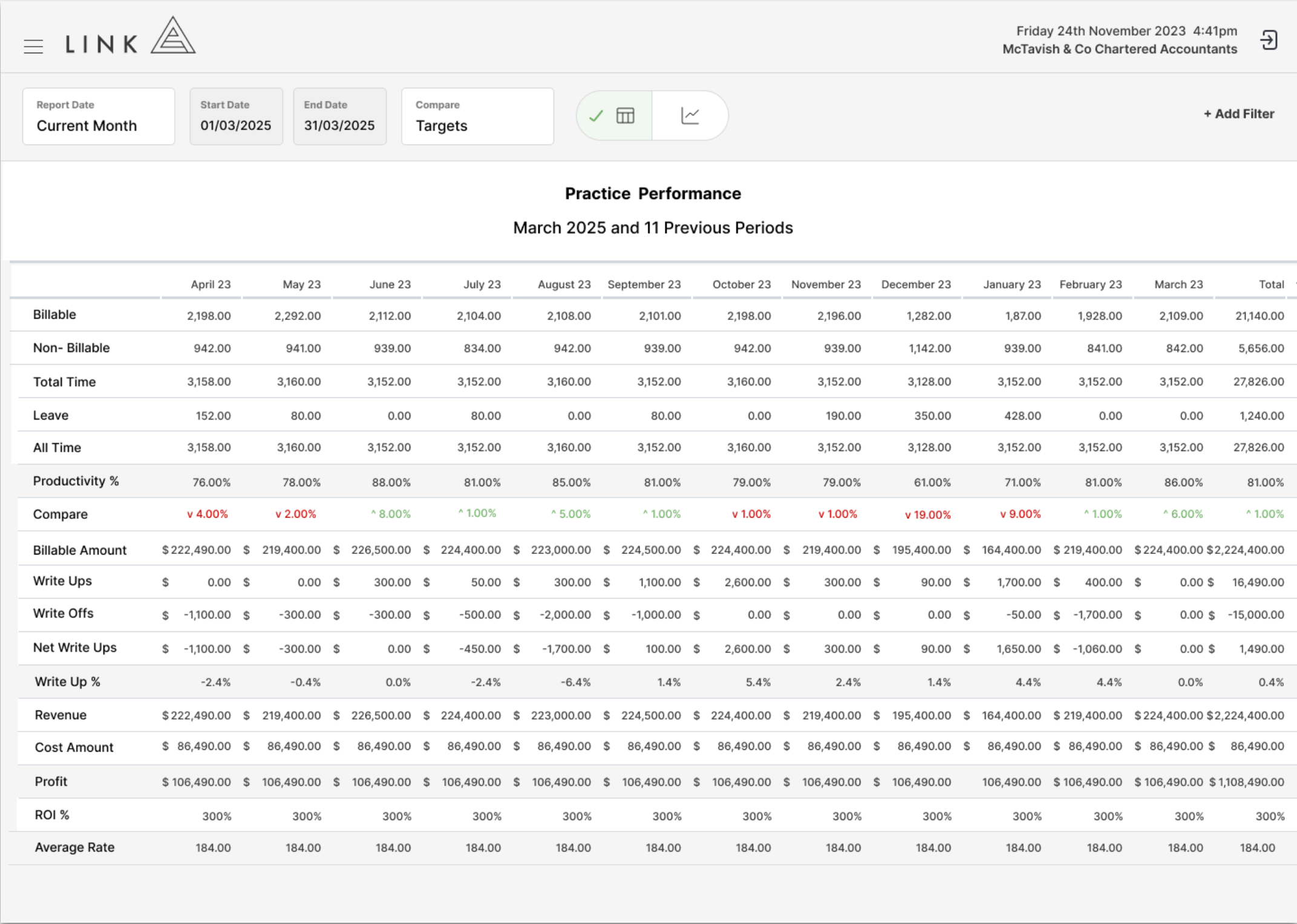Select the Productivity % row label
Viewport: 1297px width, 924px height.
point(76,481)
